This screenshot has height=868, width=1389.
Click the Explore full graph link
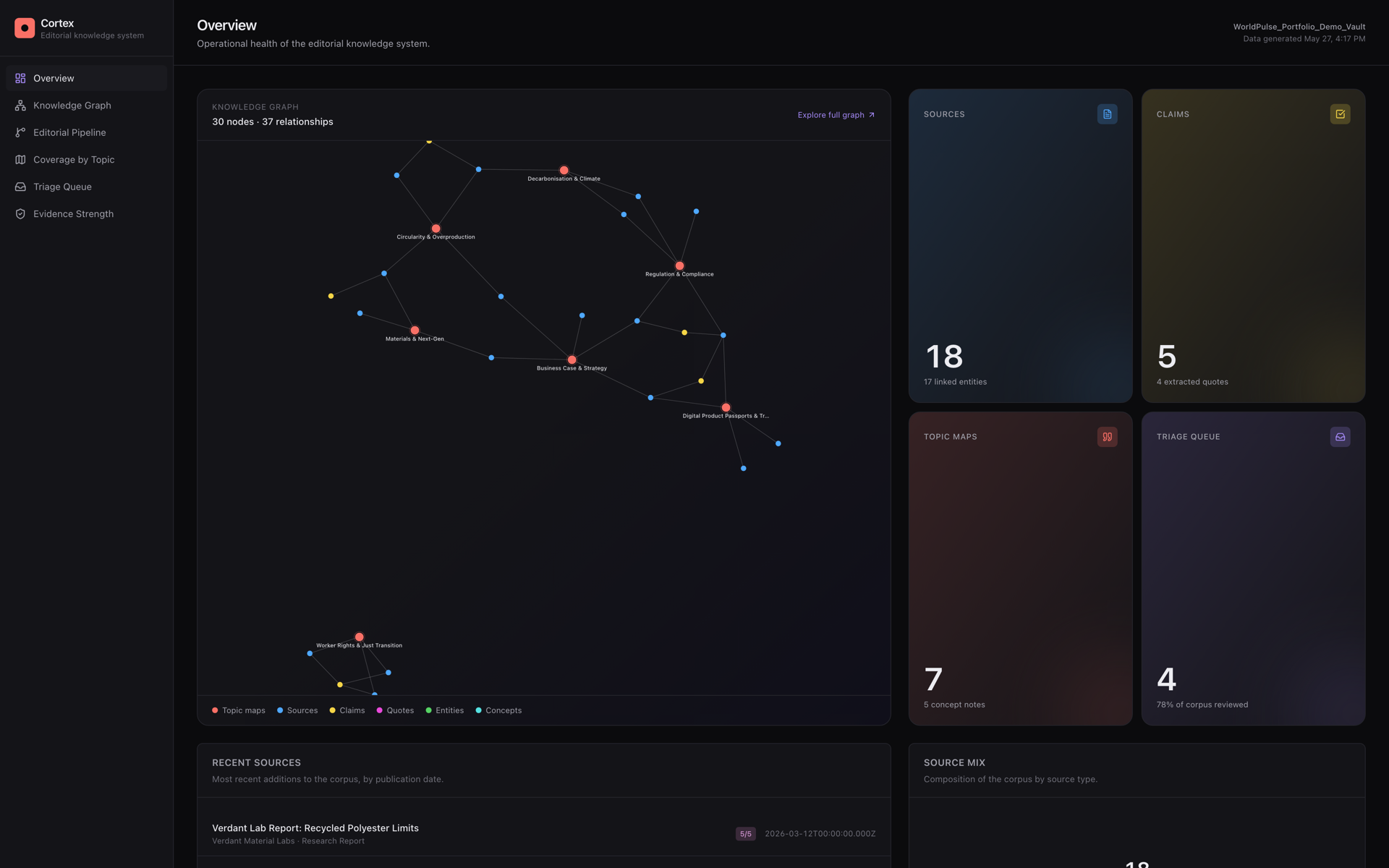click(836, 115)
